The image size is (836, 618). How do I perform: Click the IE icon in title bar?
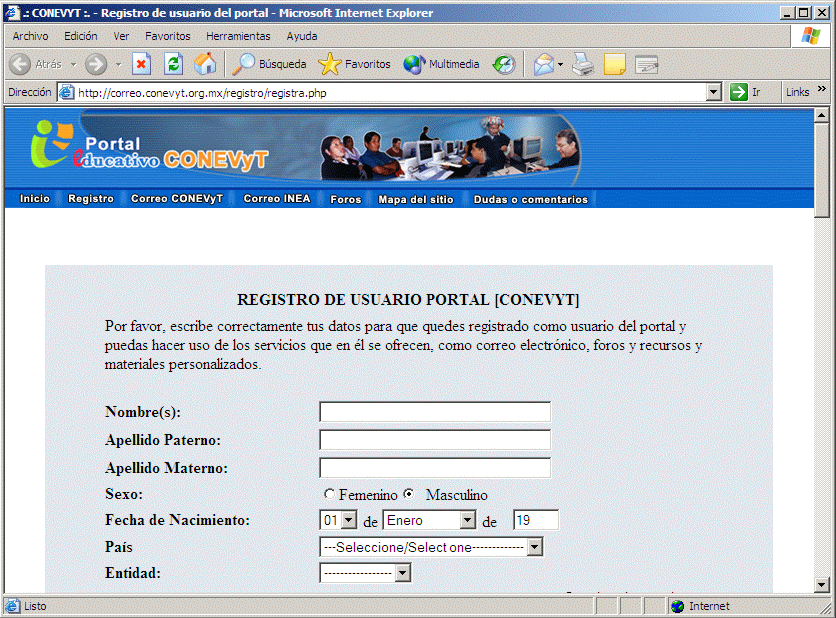(x=12, y=12)
